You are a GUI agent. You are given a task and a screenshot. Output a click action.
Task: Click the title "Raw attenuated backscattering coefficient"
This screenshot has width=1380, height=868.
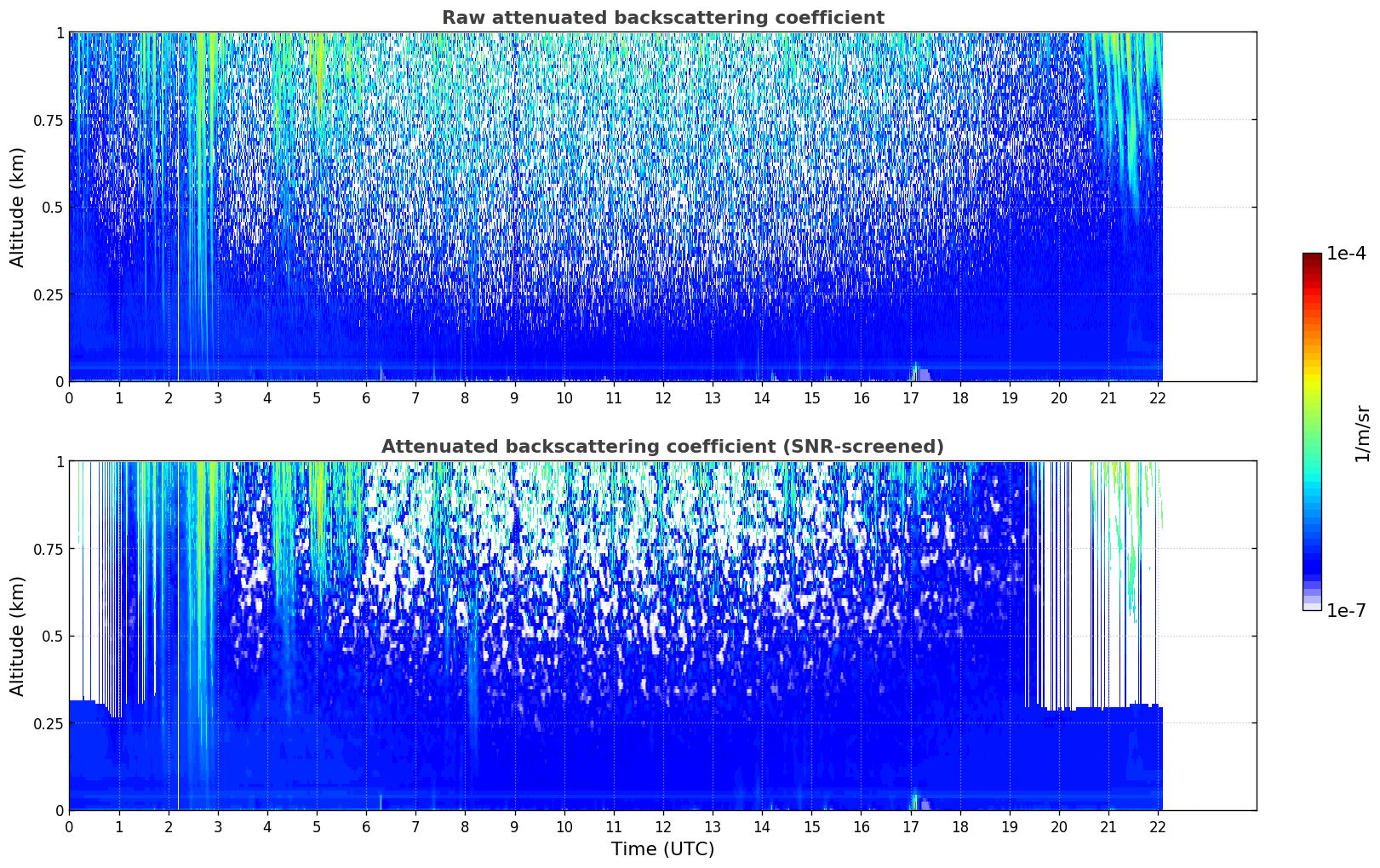pyautogui.click(x=662, y=18)
